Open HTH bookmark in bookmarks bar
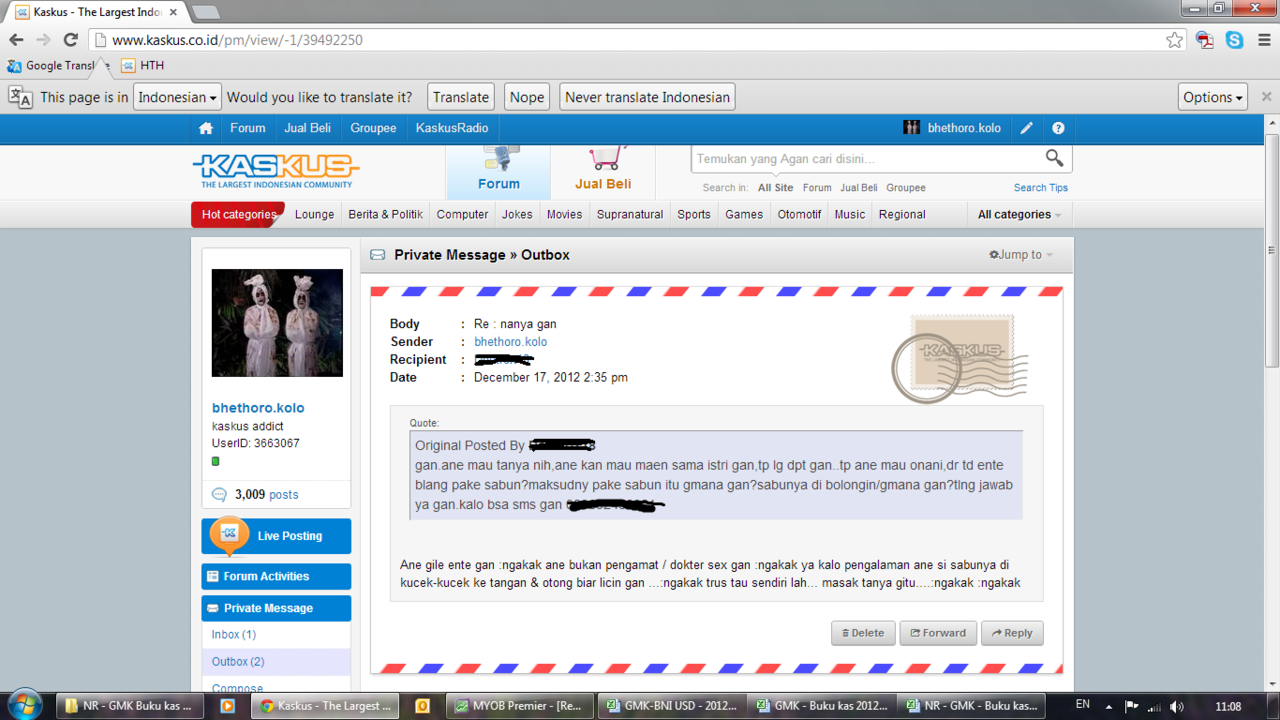The width and height of the screenshot is (1280, 720). 142,66
